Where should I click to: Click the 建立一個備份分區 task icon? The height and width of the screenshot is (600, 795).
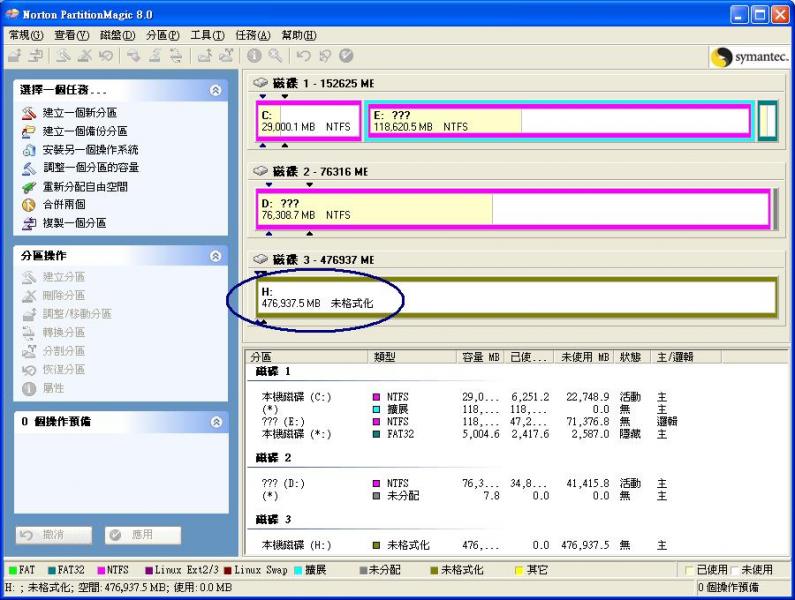pyautogui.click(x=29, y=131)
